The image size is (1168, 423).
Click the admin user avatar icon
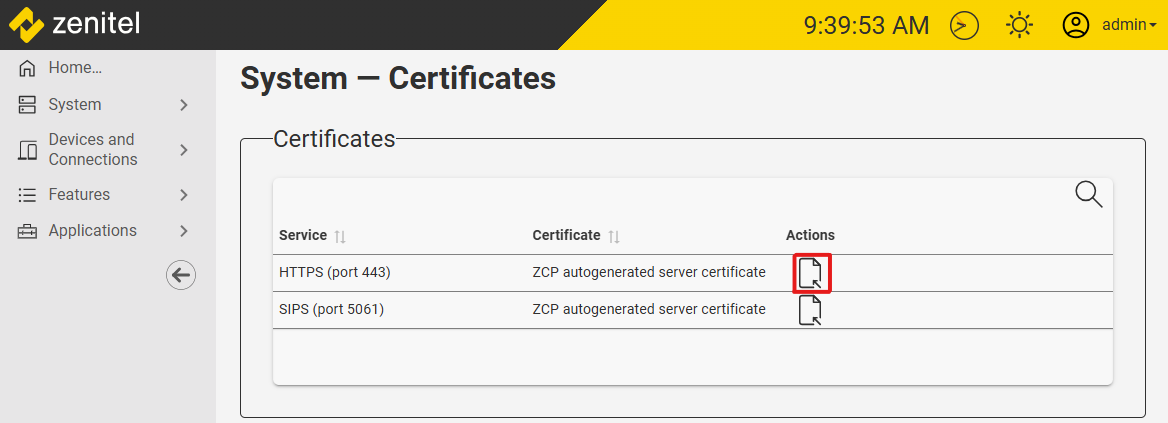tap(1076, 25)
